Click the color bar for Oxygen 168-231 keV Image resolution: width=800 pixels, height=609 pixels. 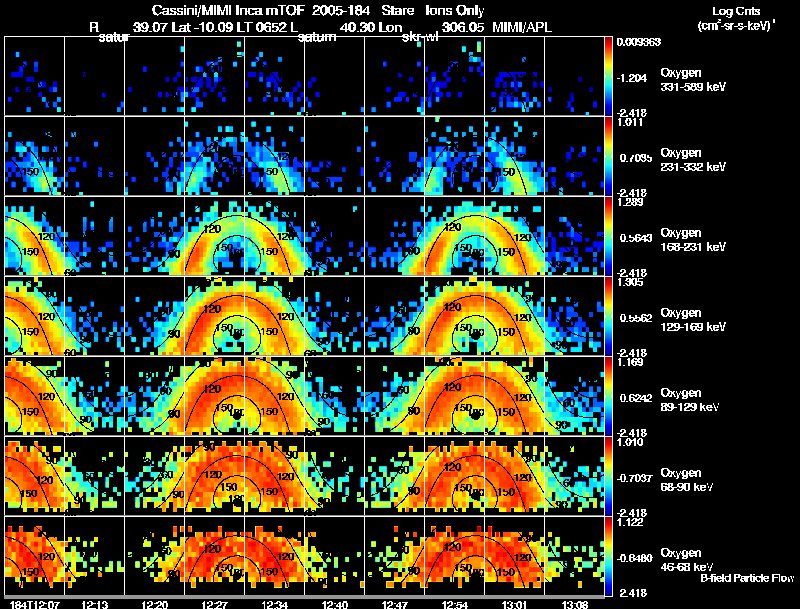(x=608, y=236)
